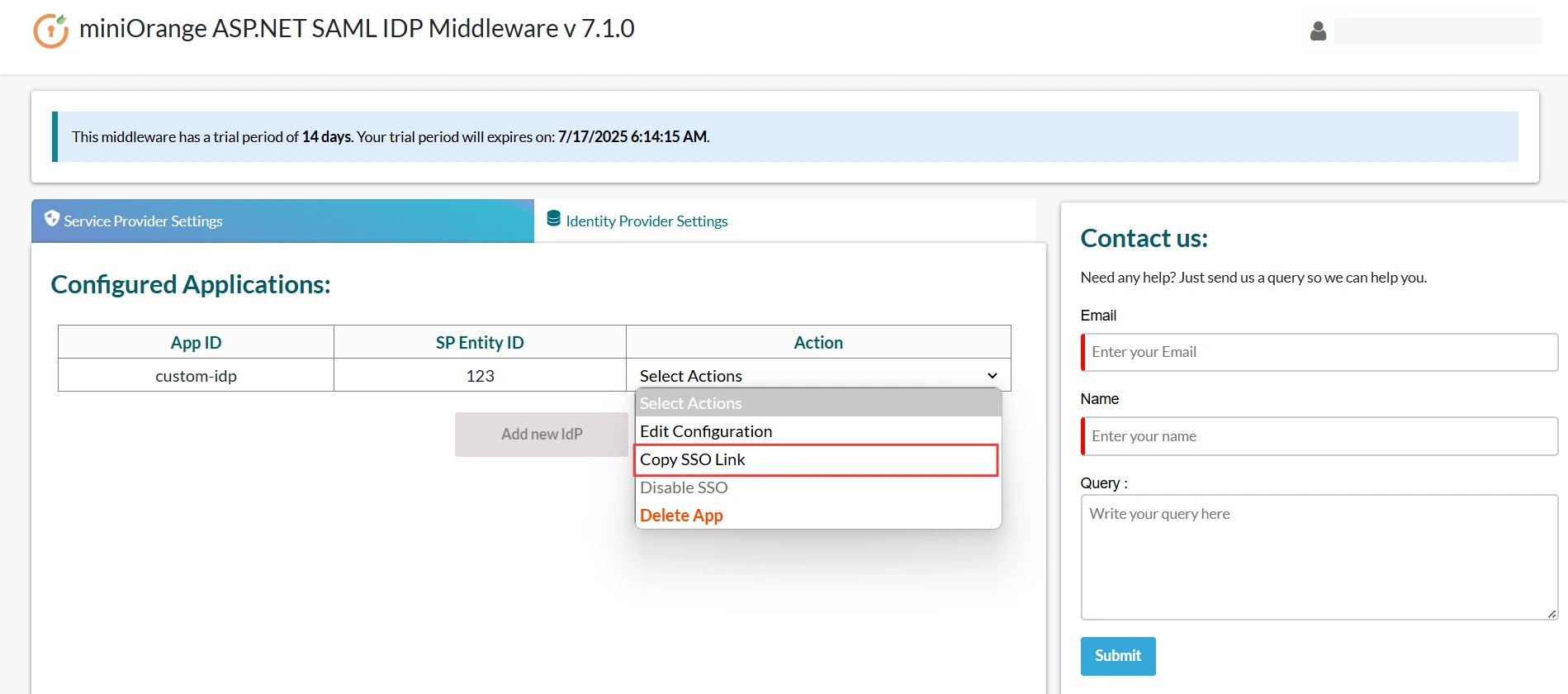Image resolution: width=1568 pixels, height=694 pixels.
Task: Click the App ID column header
Action: (196, 342)
